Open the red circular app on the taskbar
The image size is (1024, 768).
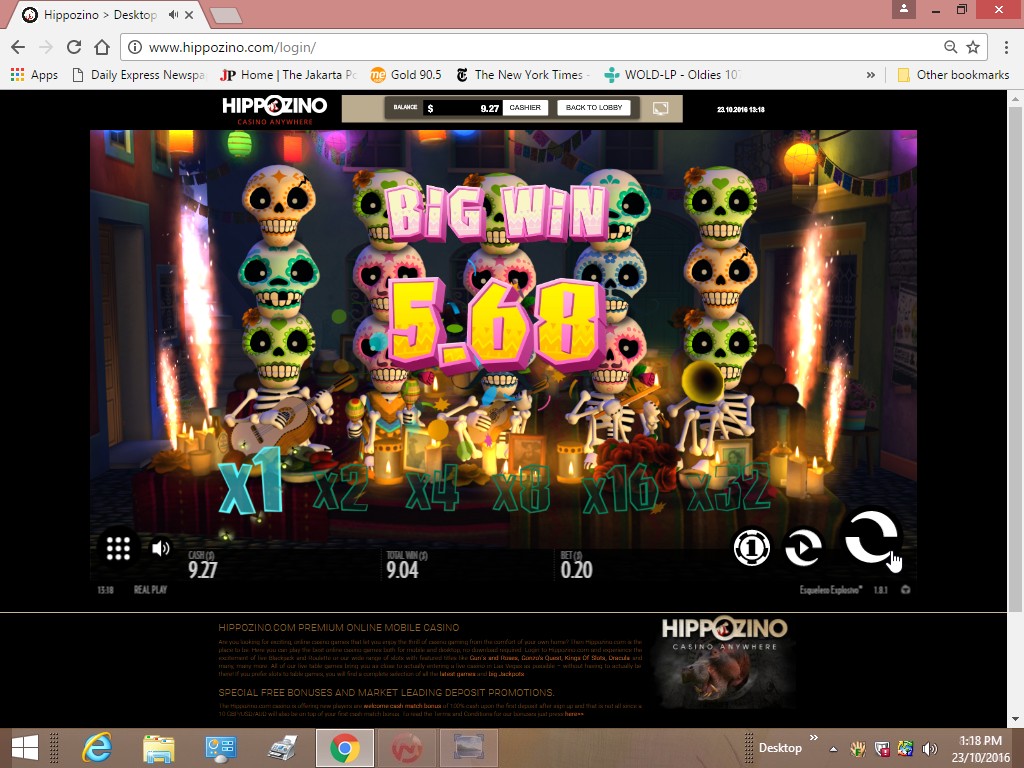pyautogui.click(x=406, y=748)
